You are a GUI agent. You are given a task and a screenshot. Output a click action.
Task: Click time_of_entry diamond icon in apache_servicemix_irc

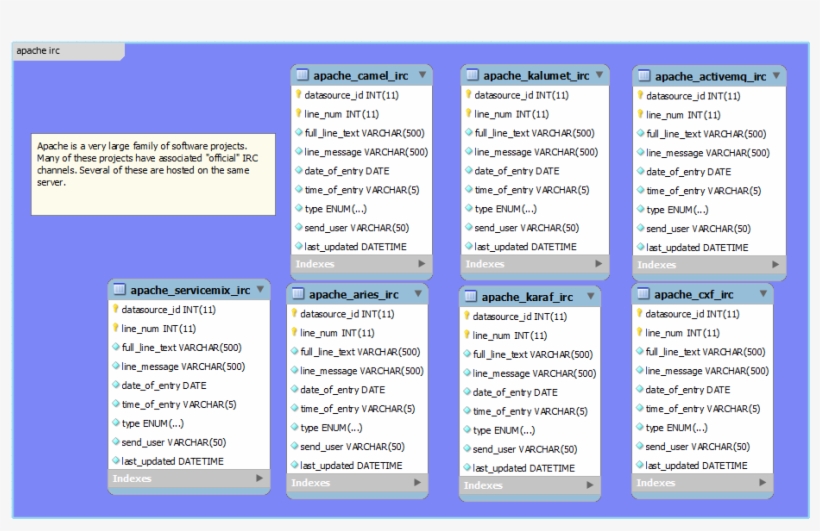coord(116,403)
